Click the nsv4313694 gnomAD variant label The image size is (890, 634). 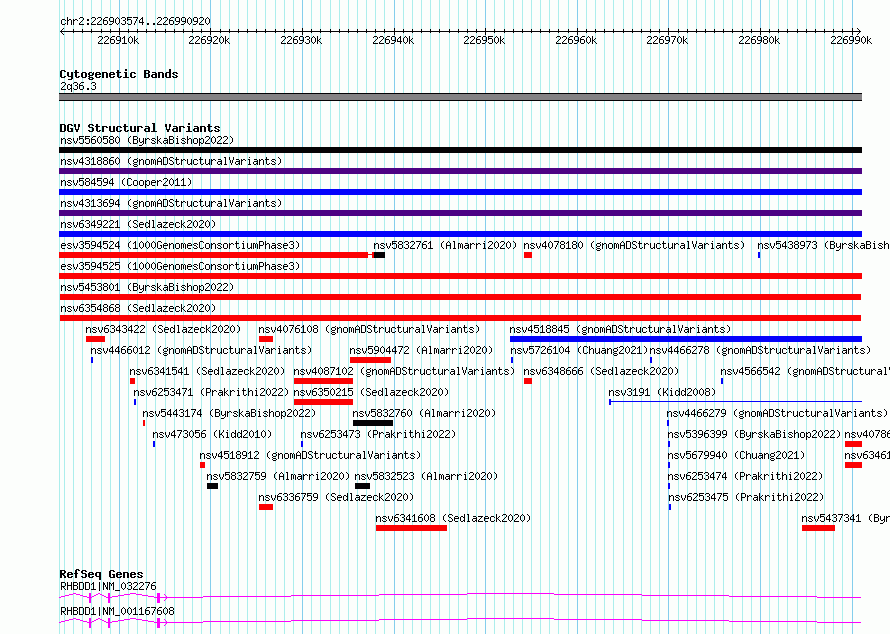[171, 203]
